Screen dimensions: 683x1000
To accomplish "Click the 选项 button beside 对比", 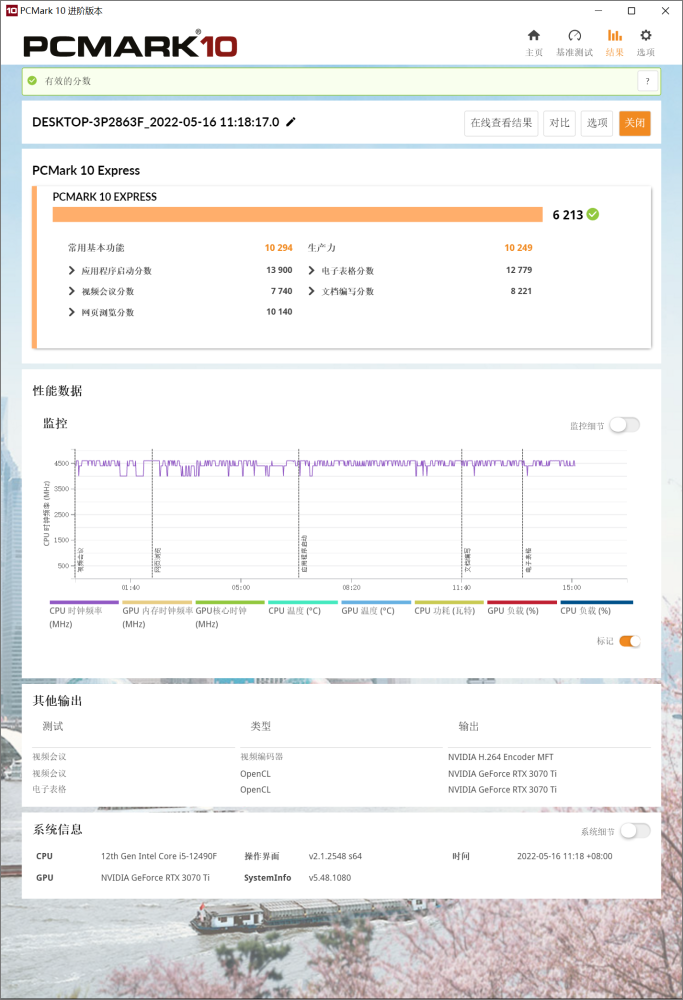I will 597,123.
